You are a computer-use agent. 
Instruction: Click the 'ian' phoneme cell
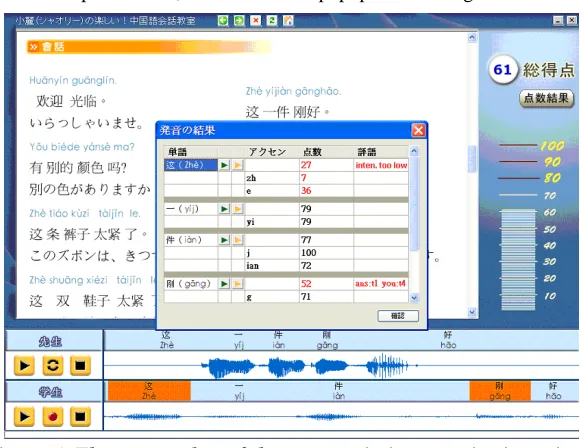[272, 266]
